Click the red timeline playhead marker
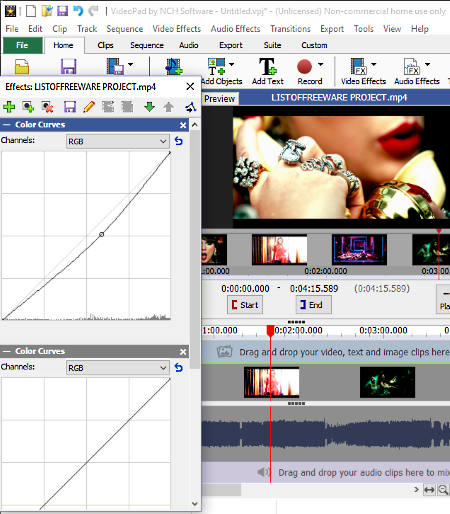 (270, 331)
